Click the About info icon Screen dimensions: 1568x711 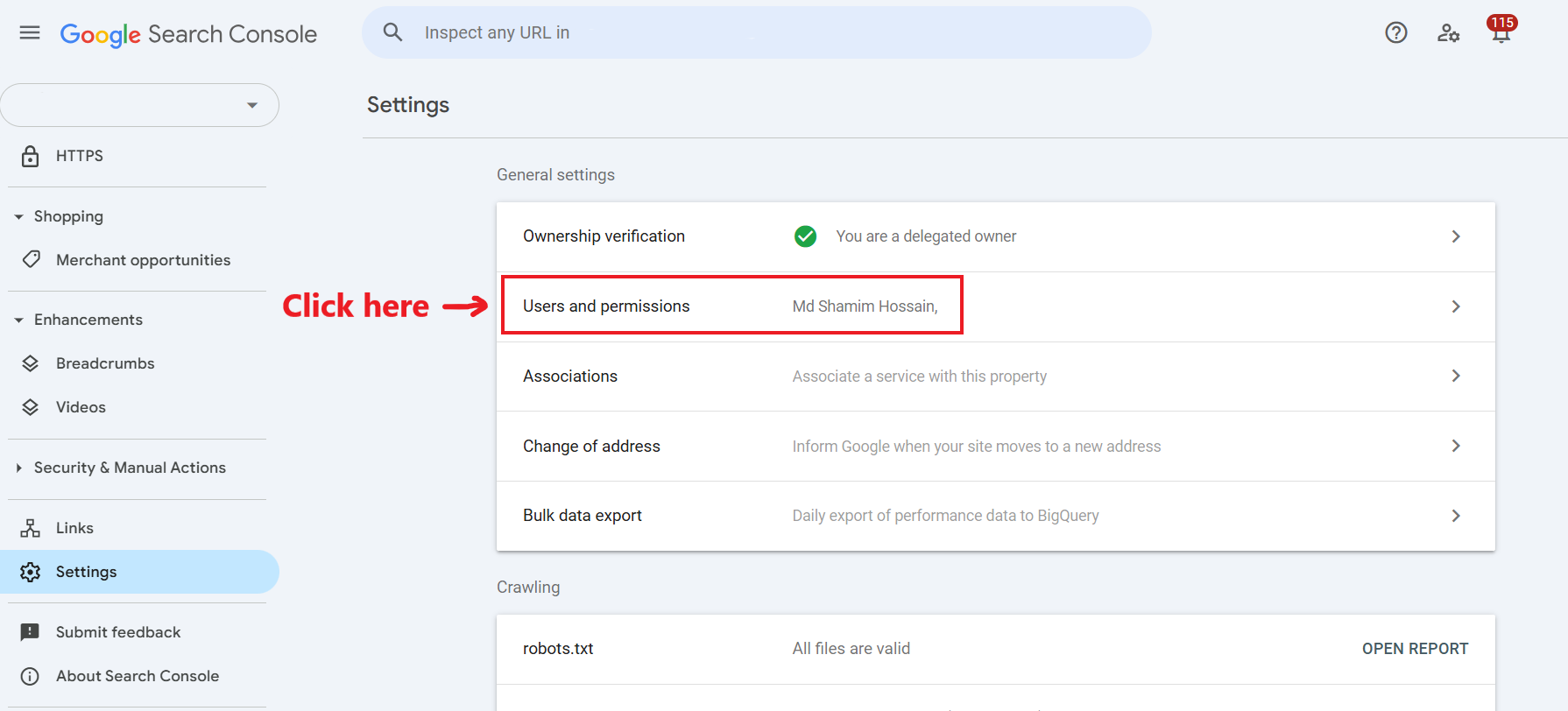30,676
